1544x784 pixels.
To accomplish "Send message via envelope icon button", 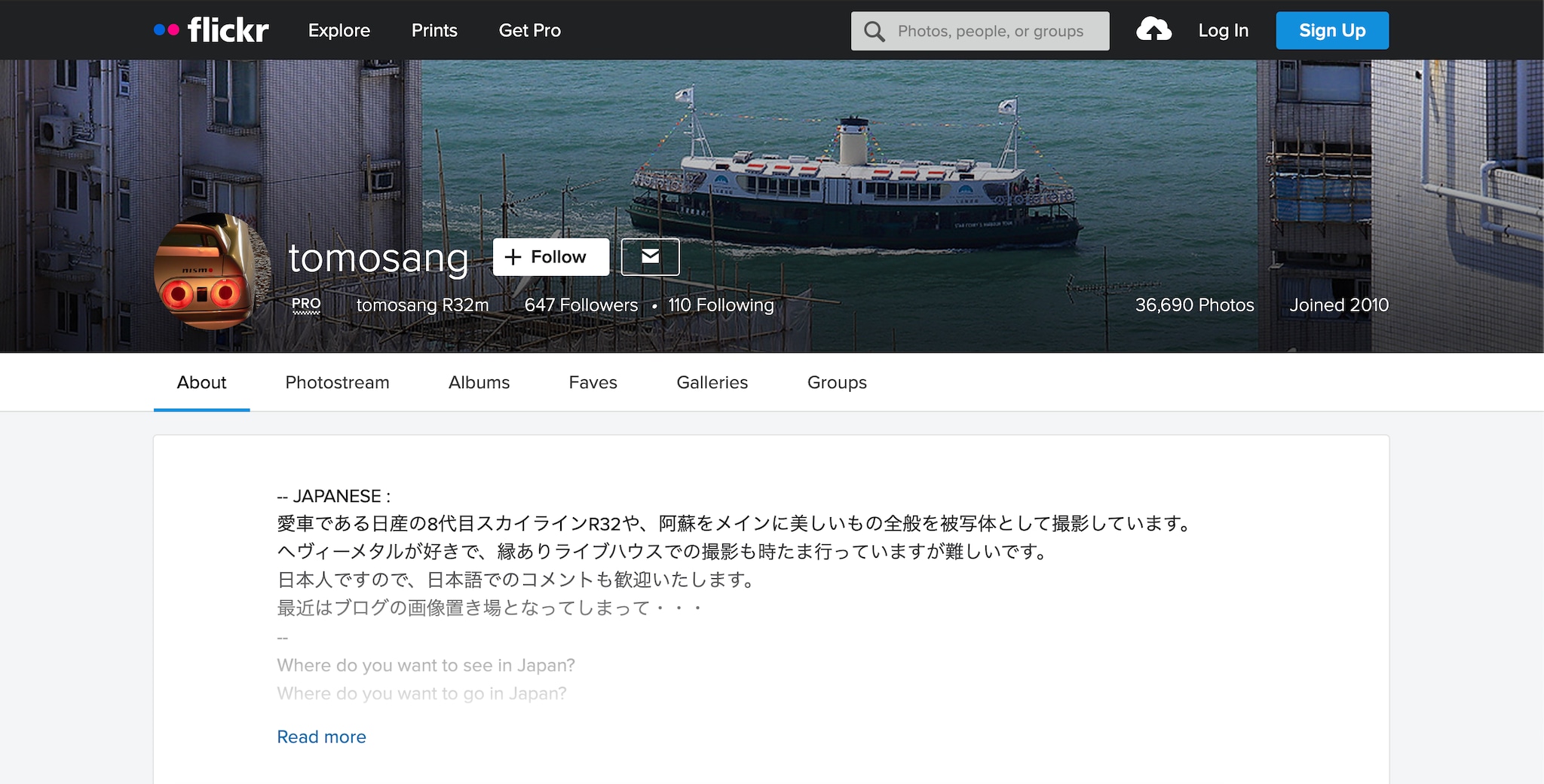I will coord(650,257).
